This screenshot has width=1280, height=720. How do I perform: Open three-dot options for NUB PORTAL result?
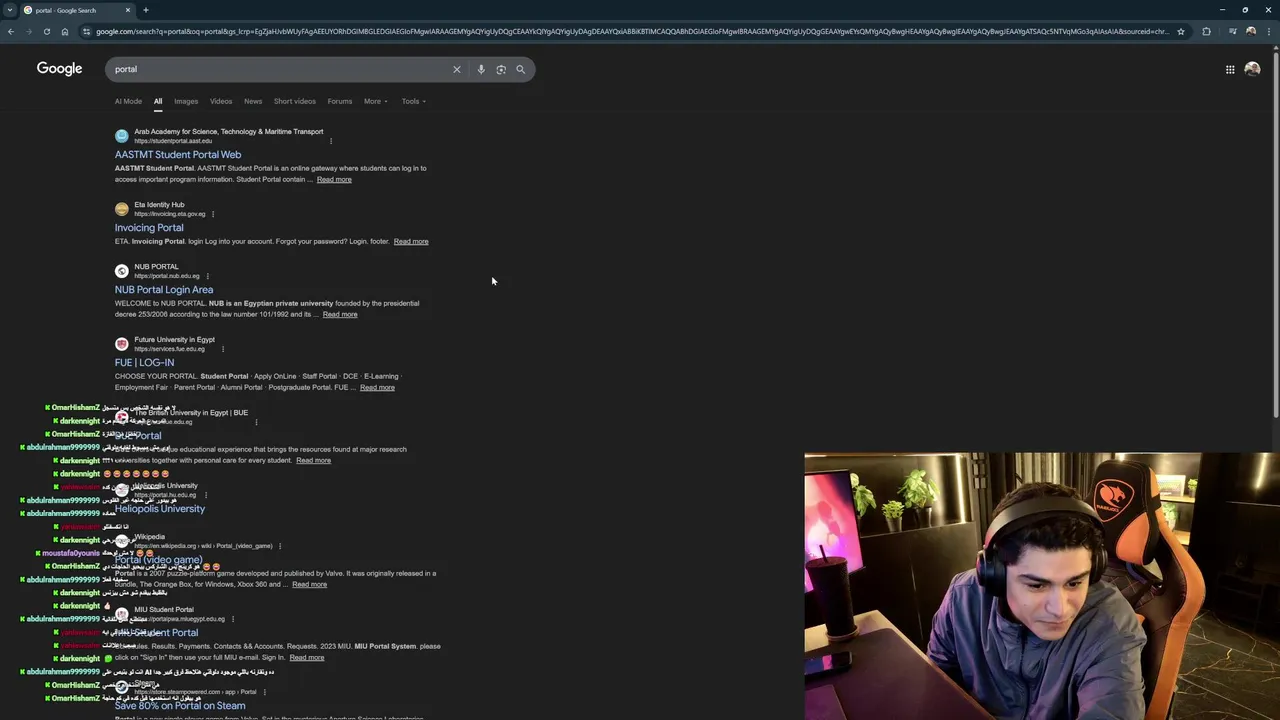(207, 276)
